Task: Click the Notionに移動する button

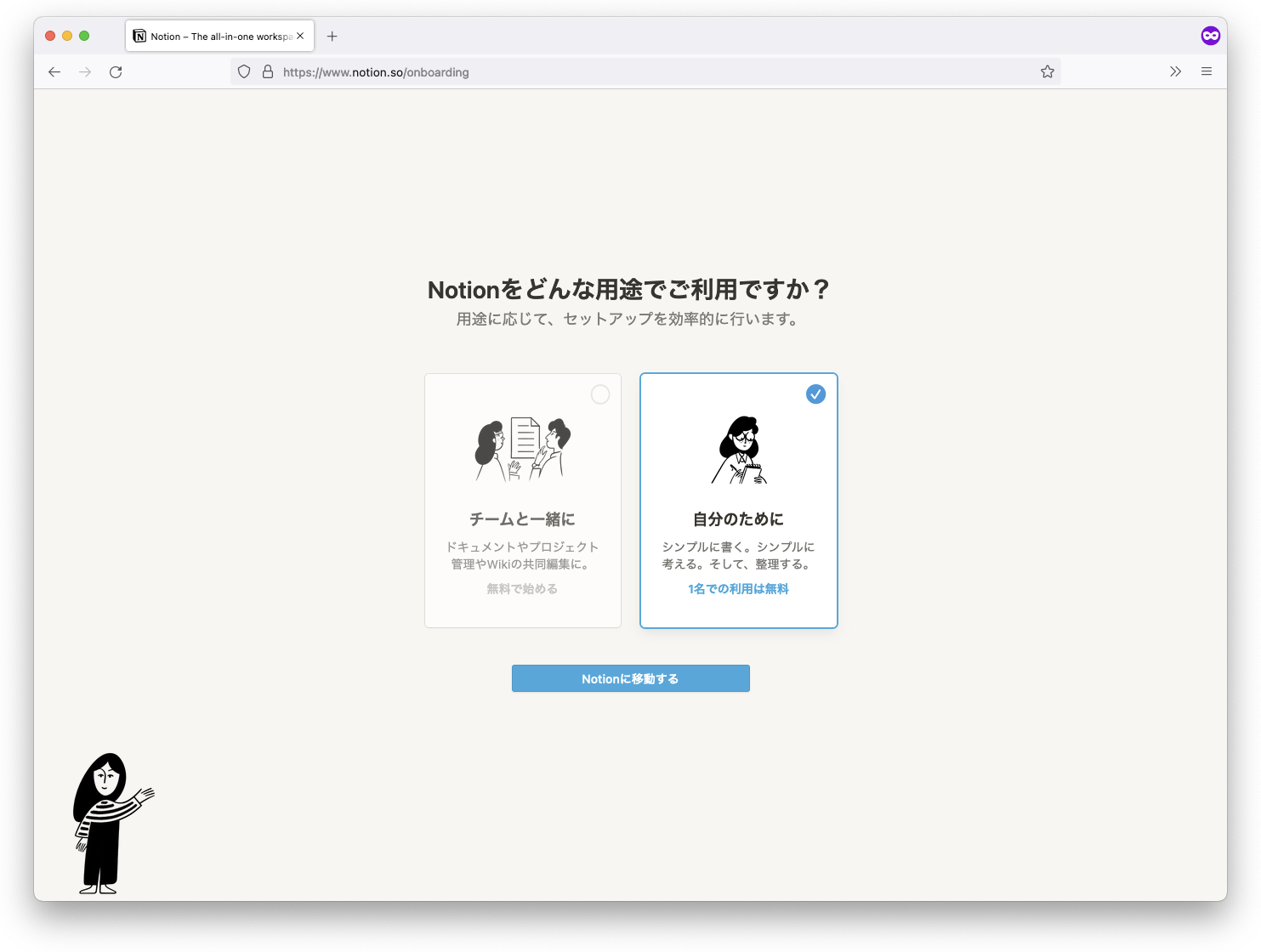Action: (630, 678)
